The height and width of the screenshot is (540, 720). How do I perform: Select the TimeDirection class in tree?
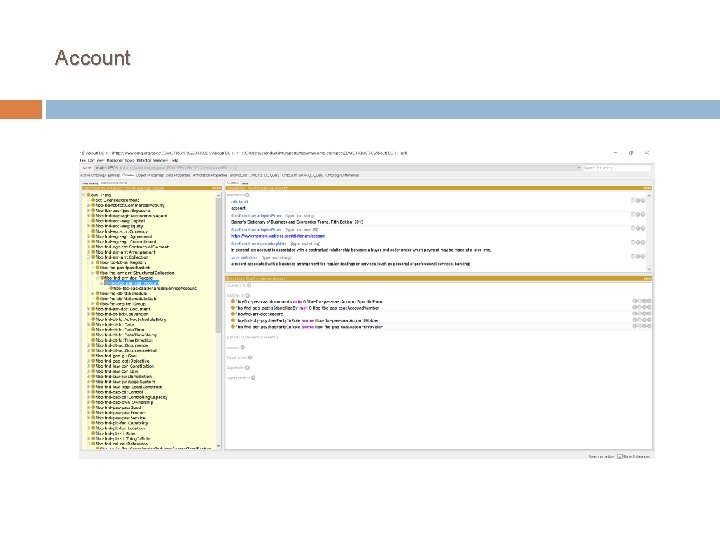point(124,340)
